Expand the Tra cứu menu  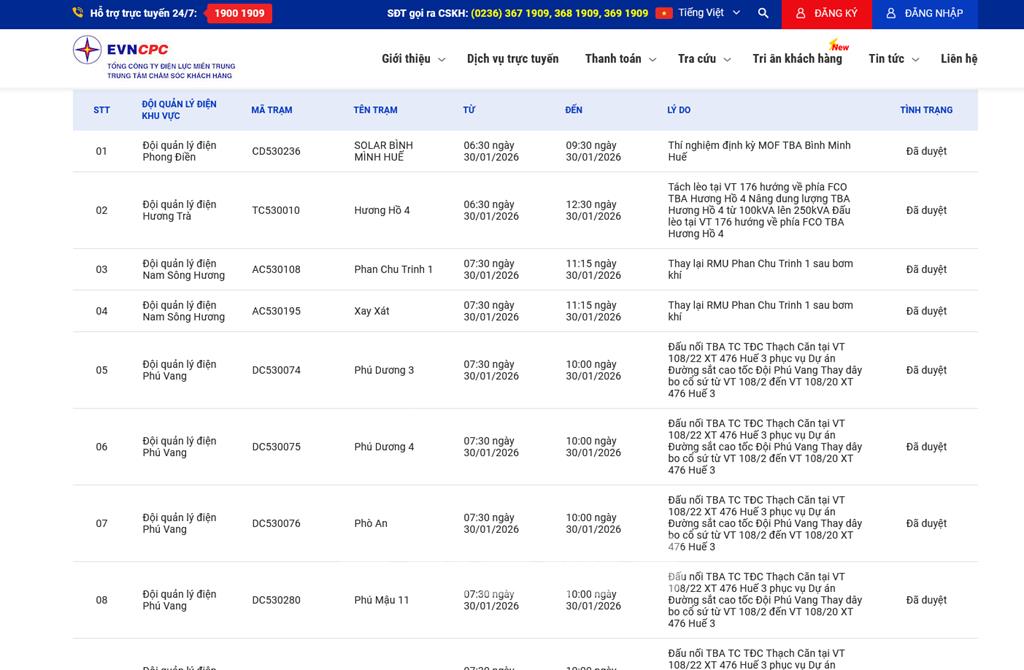704,59
